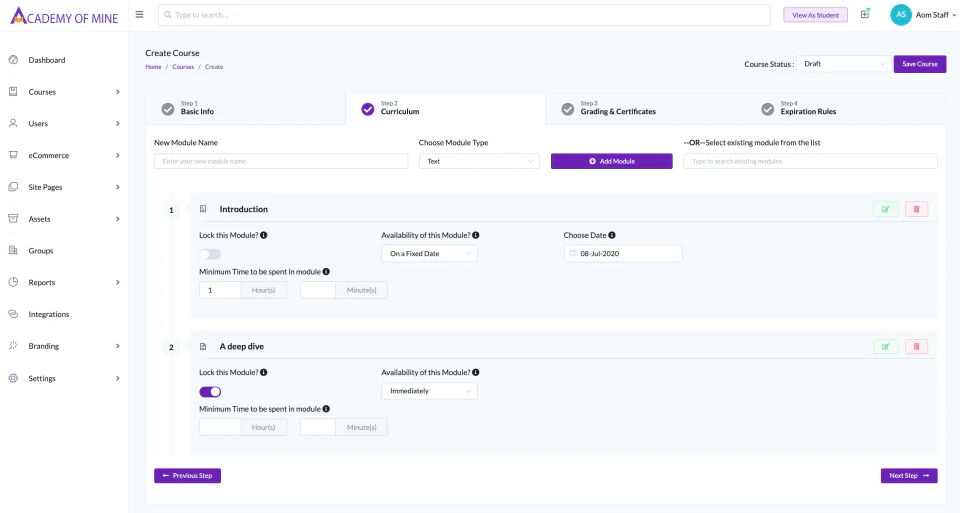
Task: Open the Choose Module Type dropdown
Action: (478, 161)
